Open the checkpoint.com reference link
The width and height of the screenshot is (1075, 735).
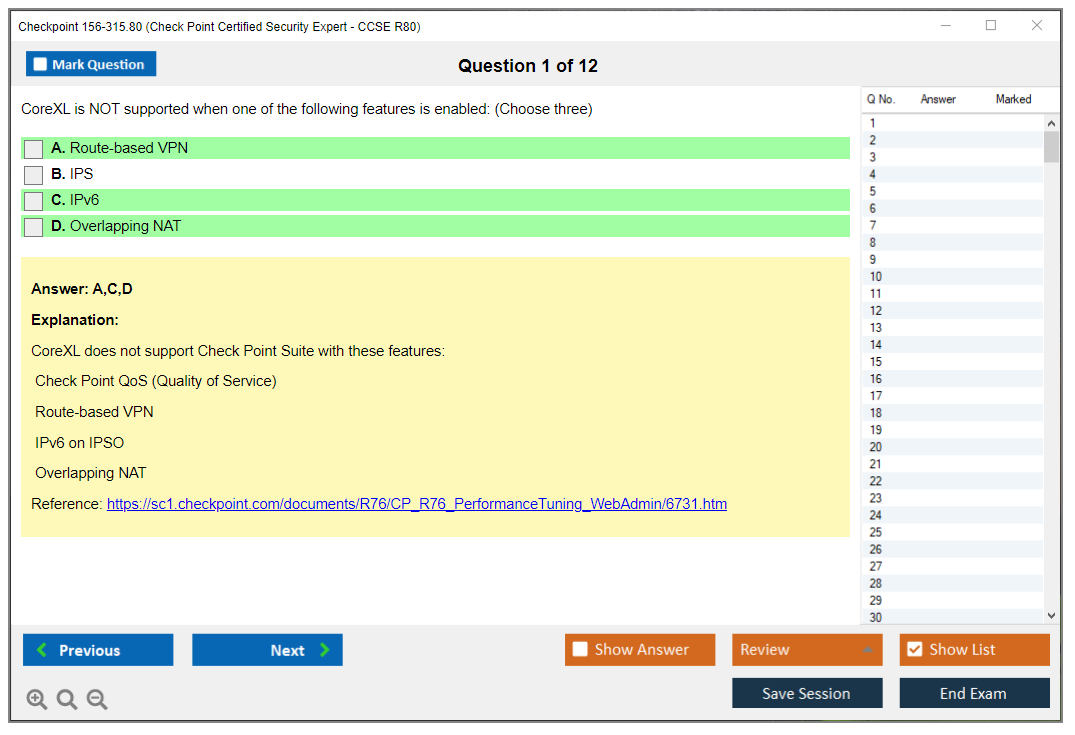416,504
